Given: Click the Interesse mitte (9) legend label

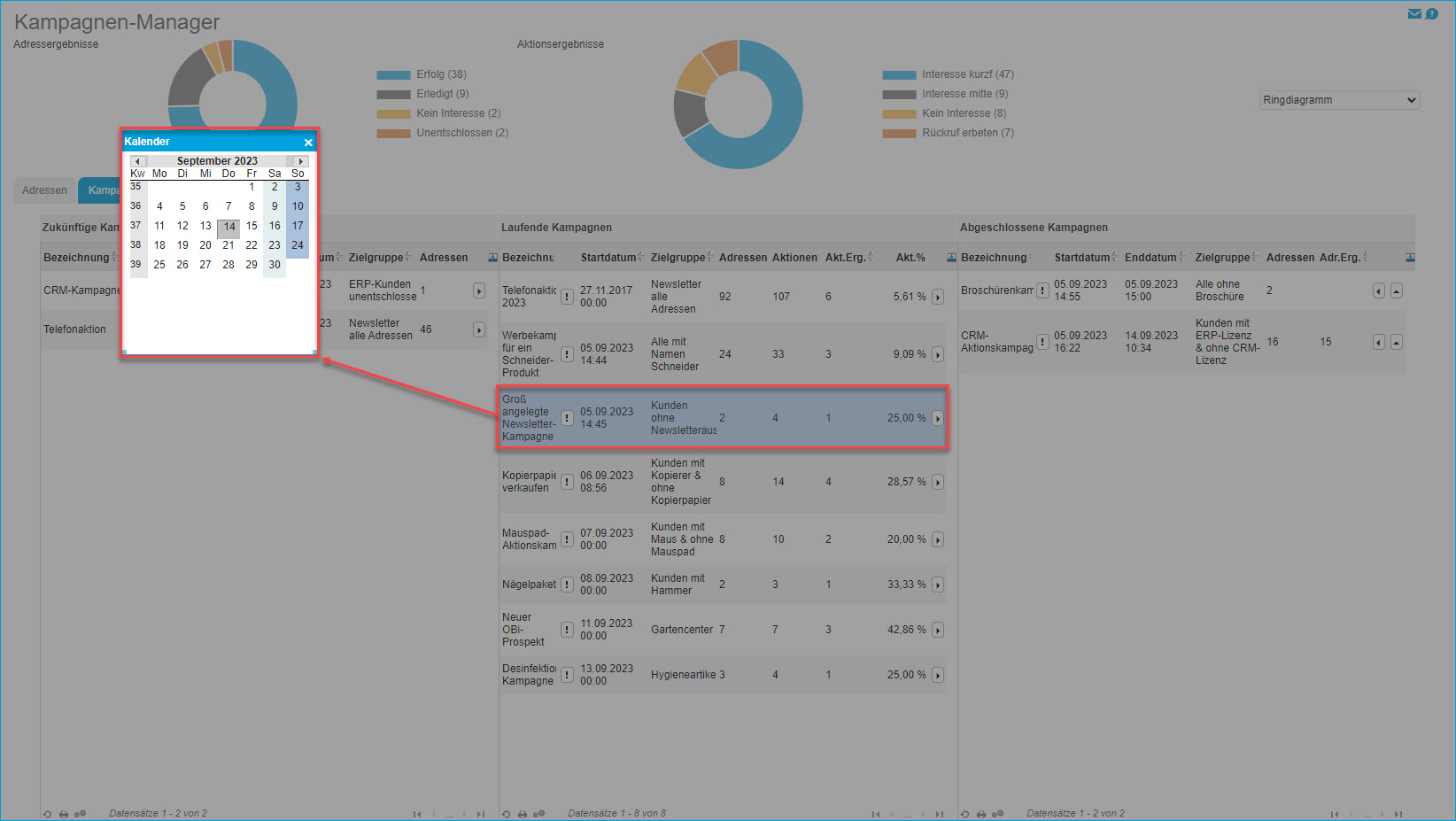Looking at the screenshot, I should pyautogui.click(x=964, y=94).
